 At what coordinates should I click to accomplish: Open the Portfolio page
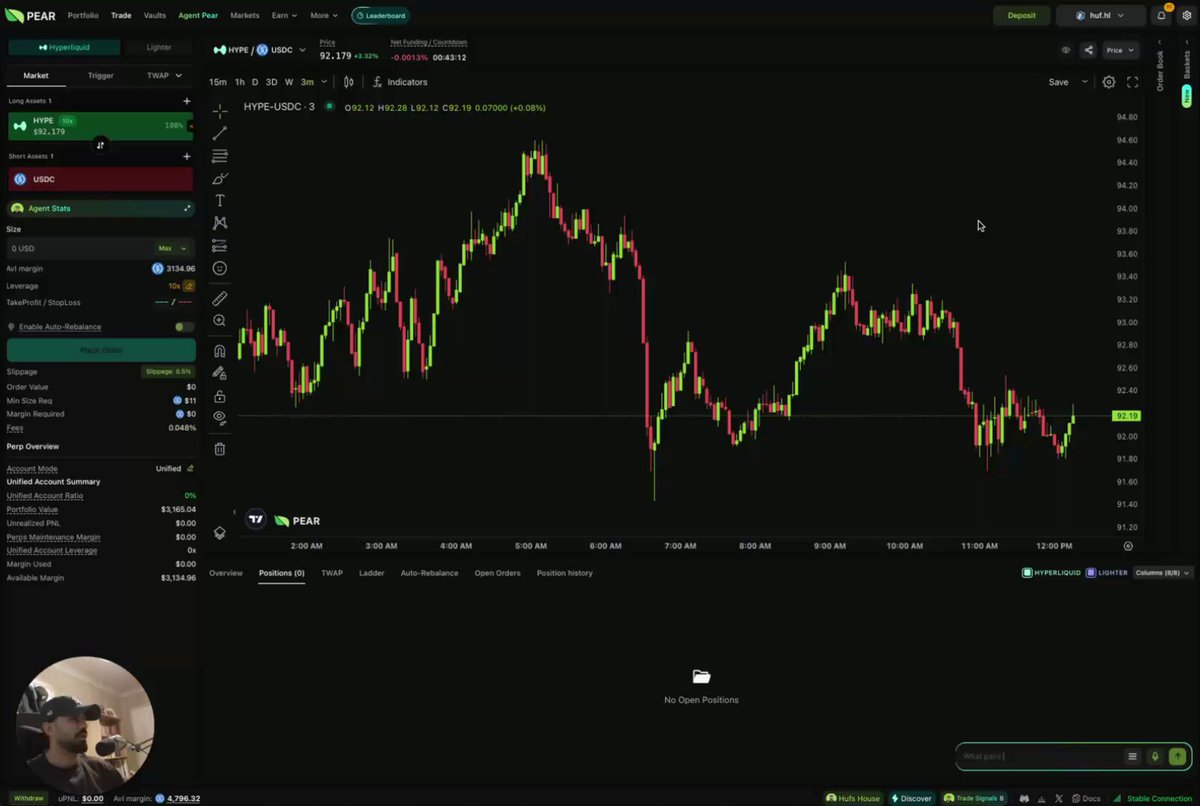(83, 15)
